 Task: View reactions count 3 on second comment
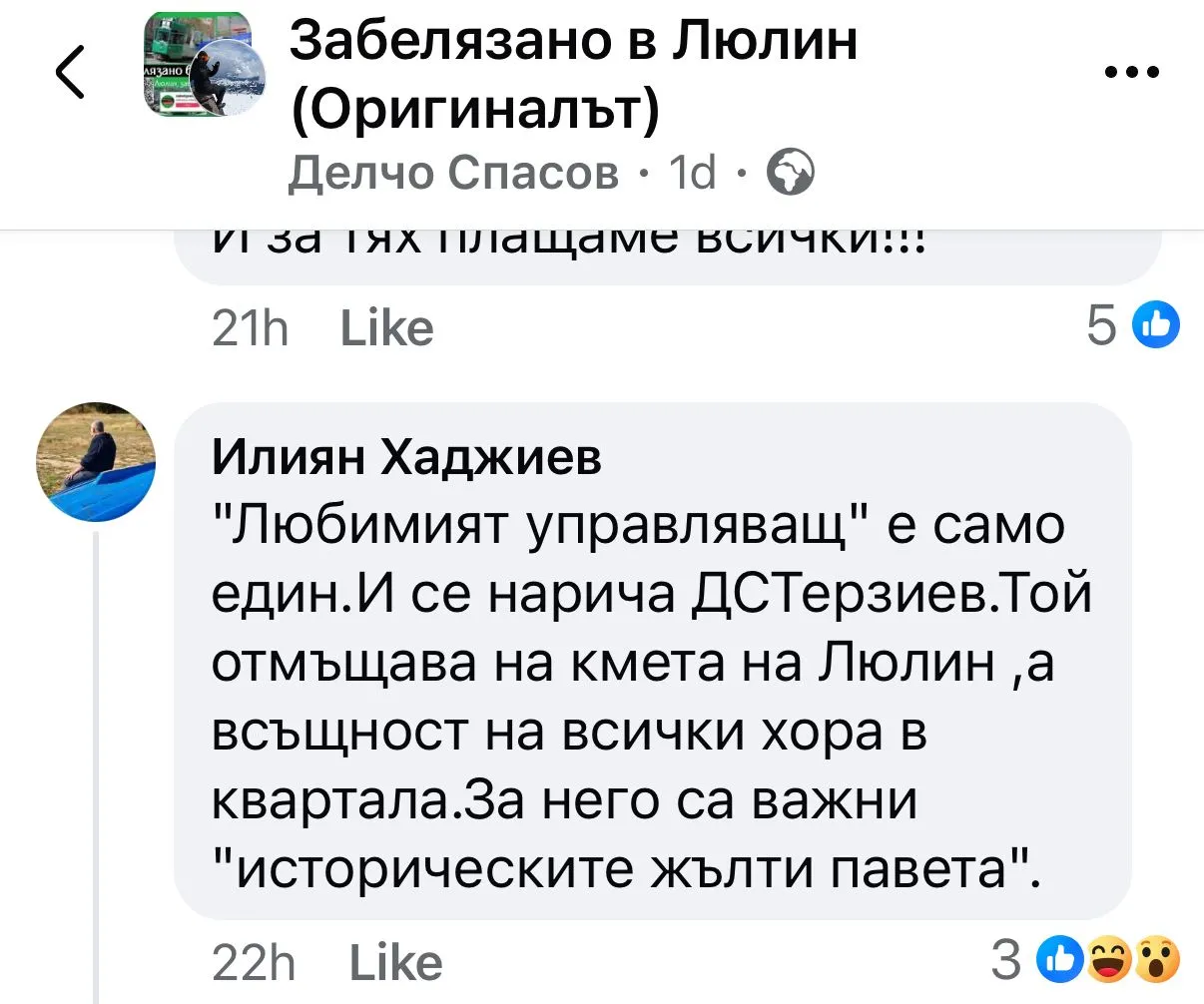1006,960
